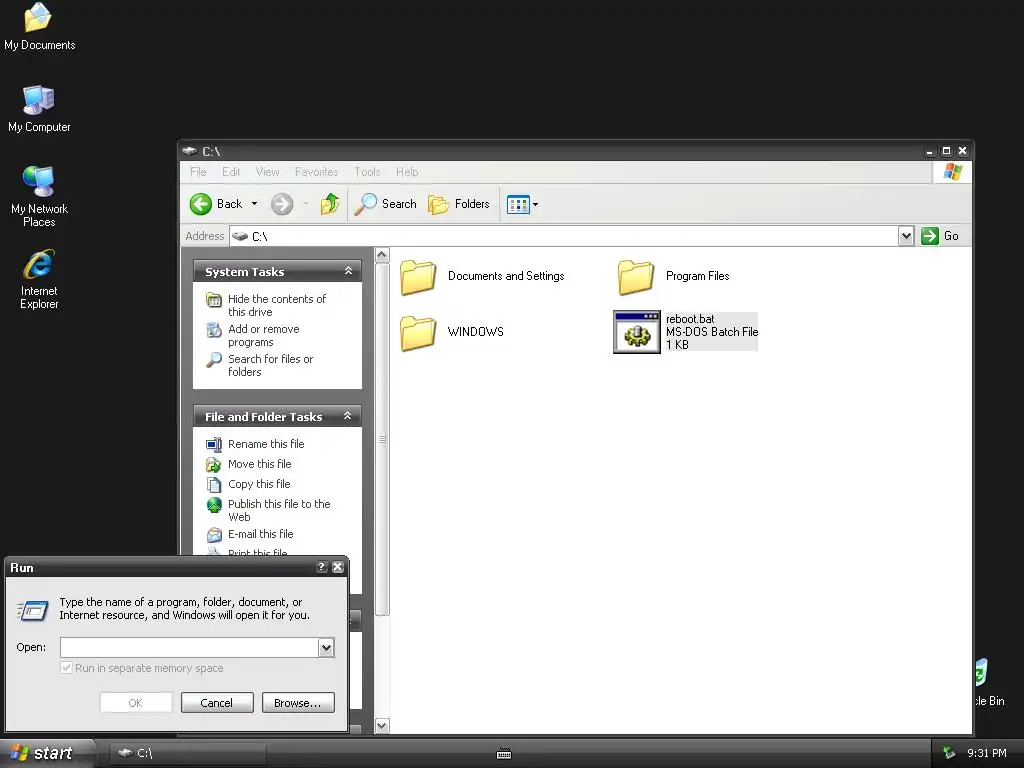The height and width of the screenshot is (768, 1024).
Task: Click the Back arrow in Explorer toolbar
Action: (x=200, y=204)
